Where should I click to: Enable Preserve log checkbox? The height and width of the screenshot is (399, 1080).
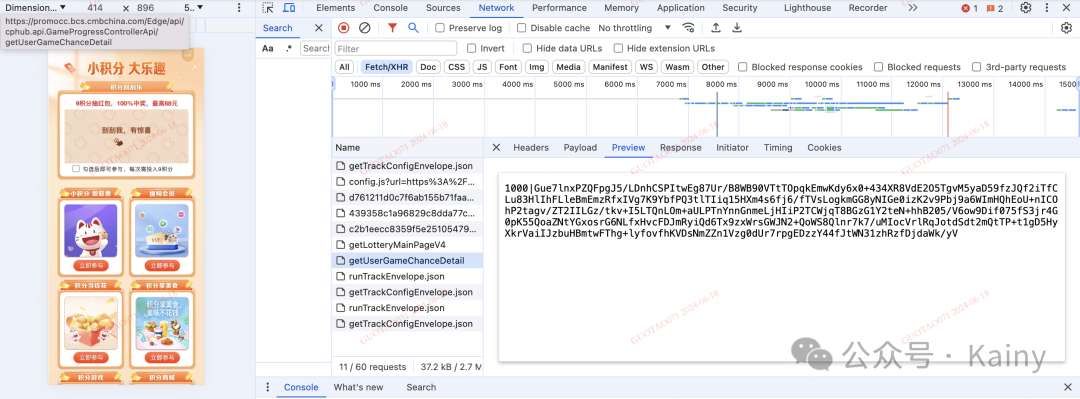pos(440,28)
